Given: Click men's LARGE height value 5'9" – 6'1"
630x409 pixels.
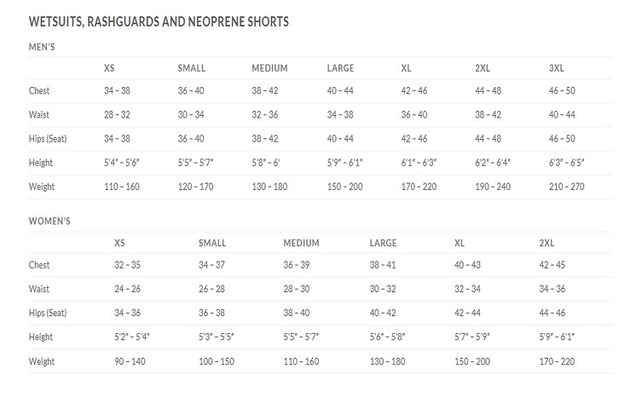Looking at the screenshot, I should click(345, 162).
